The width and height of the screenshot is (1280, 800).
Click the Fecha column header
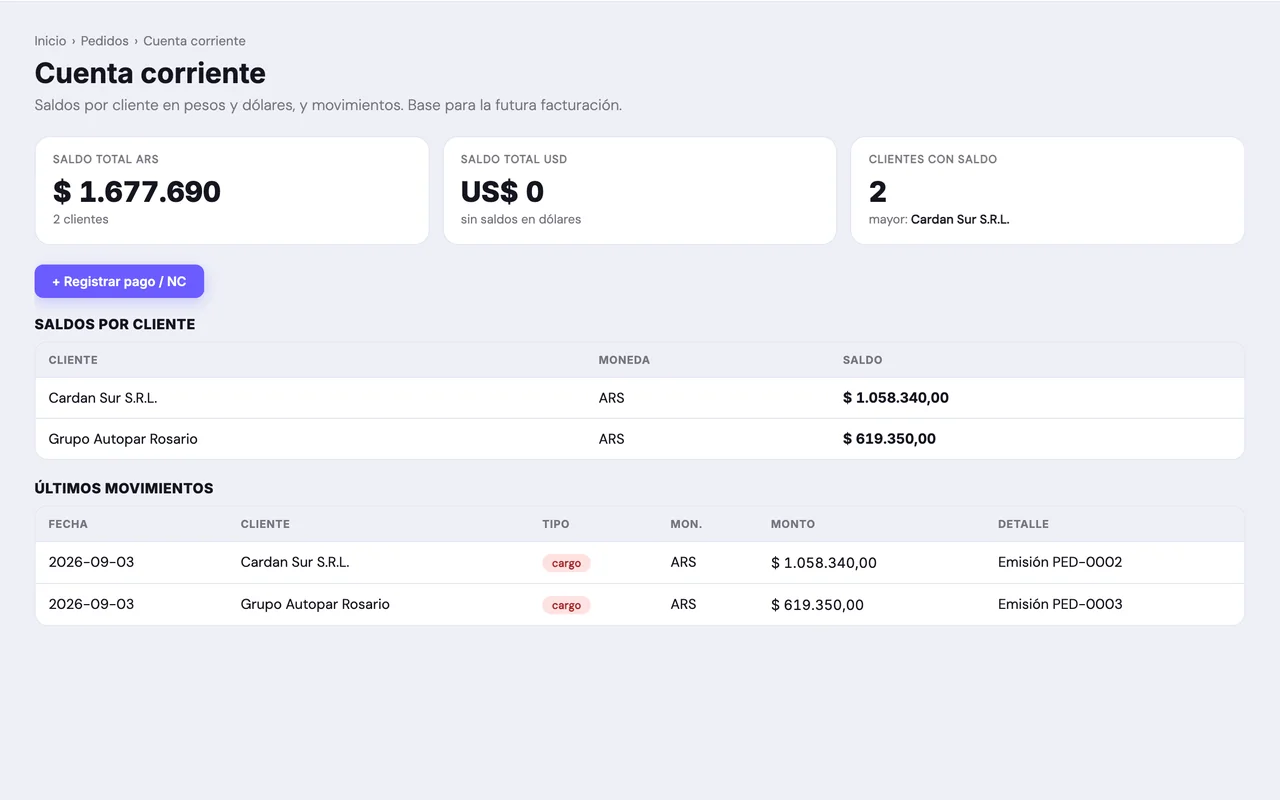tap(68, 524)
